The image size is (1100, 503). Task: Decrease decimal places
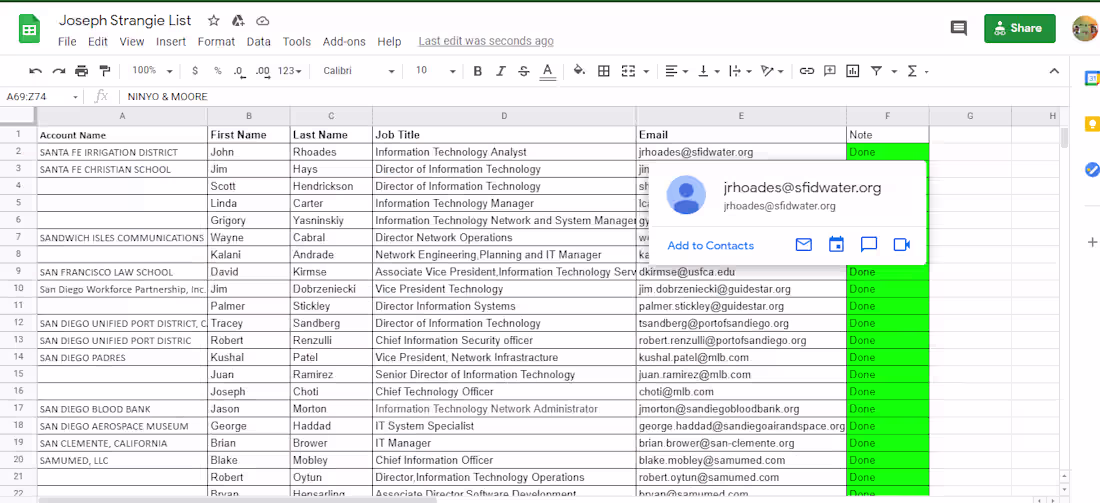[x=239, y=71]
